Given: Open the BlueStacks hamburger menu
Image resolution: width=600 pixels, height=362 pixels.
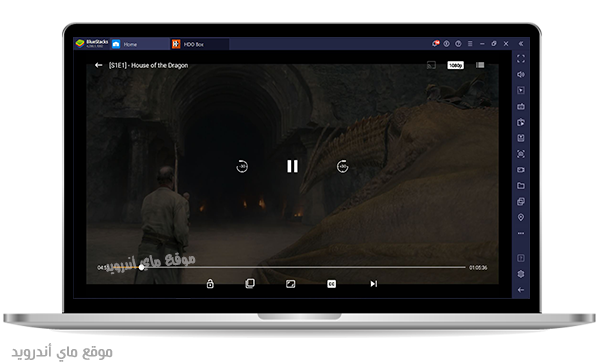Looking at the screenshot, I should [x=470, y=44].
